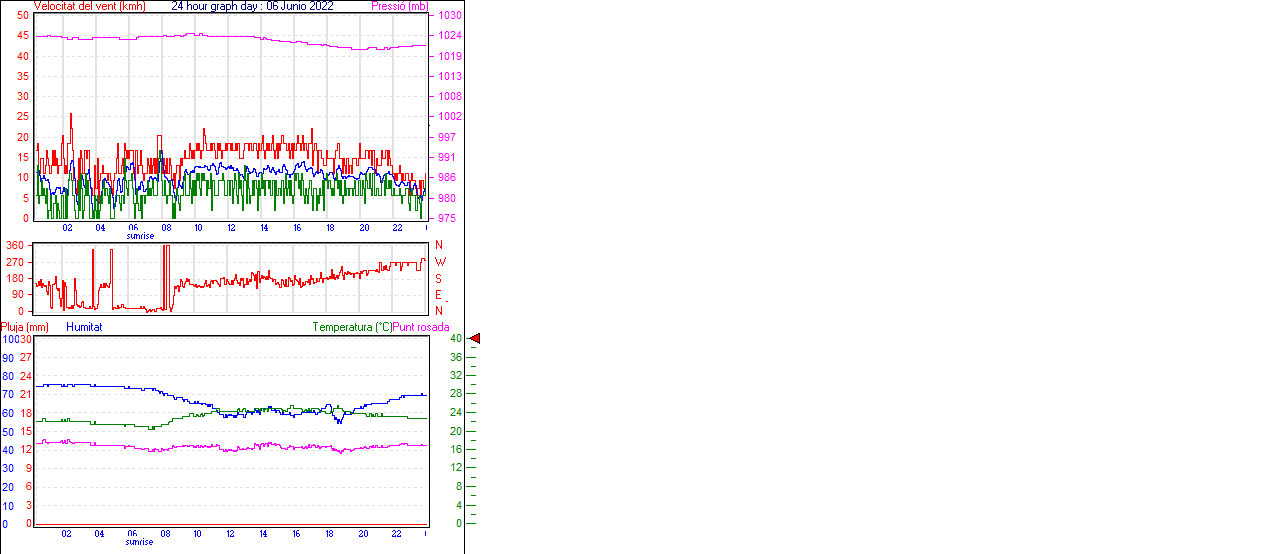Click the 975 pressure axis value

[x=447, y=218]
